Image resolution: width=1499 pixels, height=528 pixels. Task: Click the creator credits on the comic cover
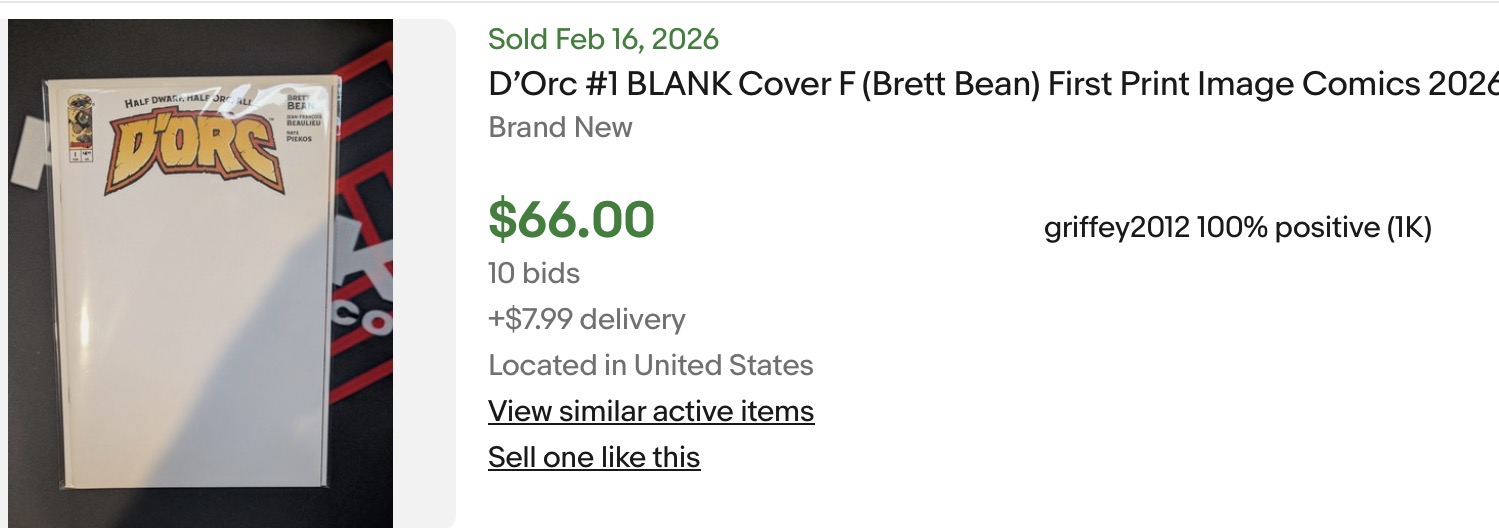pos(300,122)
